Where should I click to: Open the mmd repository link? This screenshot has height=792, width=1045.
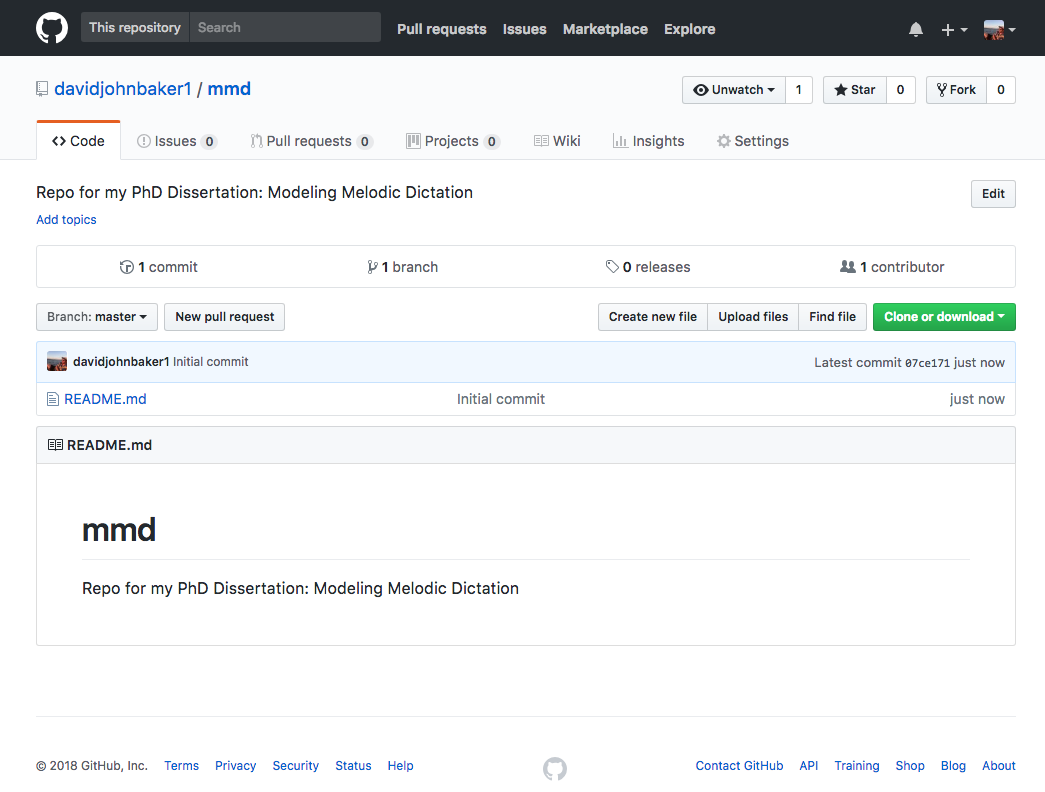pos(229,89)
